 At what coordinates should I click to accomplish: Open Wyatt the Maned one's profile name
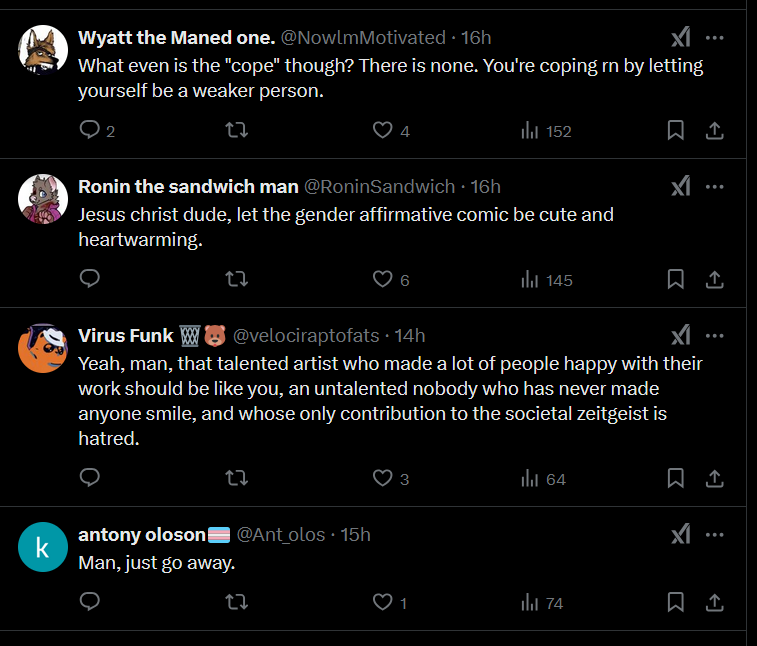click(x=176, y=38)
